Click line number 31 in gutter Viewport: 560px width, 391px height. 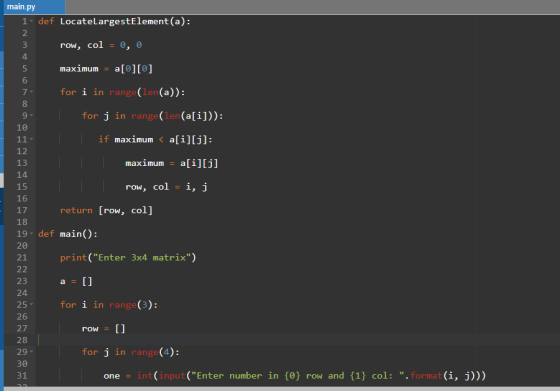pyautogui.click(x=22, y=376)
